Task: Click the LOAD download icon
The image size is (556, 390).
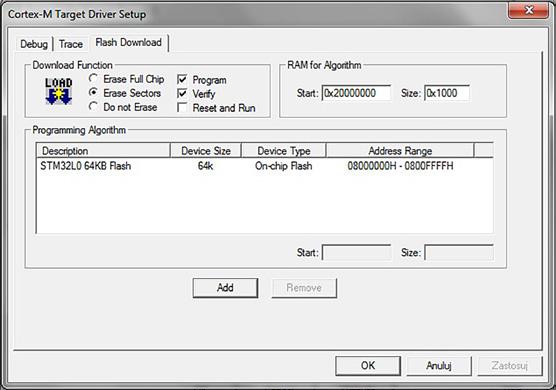Action: [59, 91]
